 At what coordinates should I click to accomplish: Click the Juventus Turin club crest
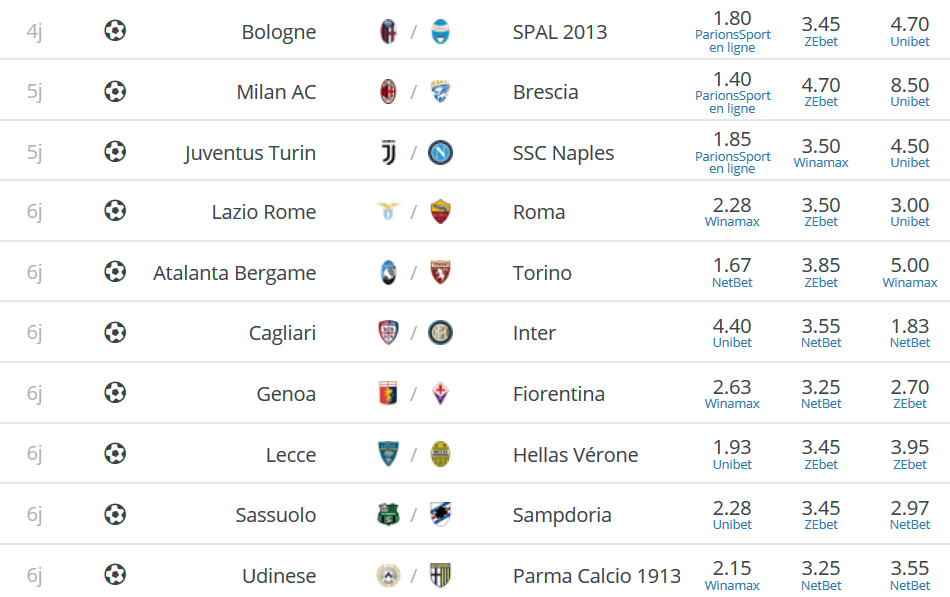(x=388, y=152)
